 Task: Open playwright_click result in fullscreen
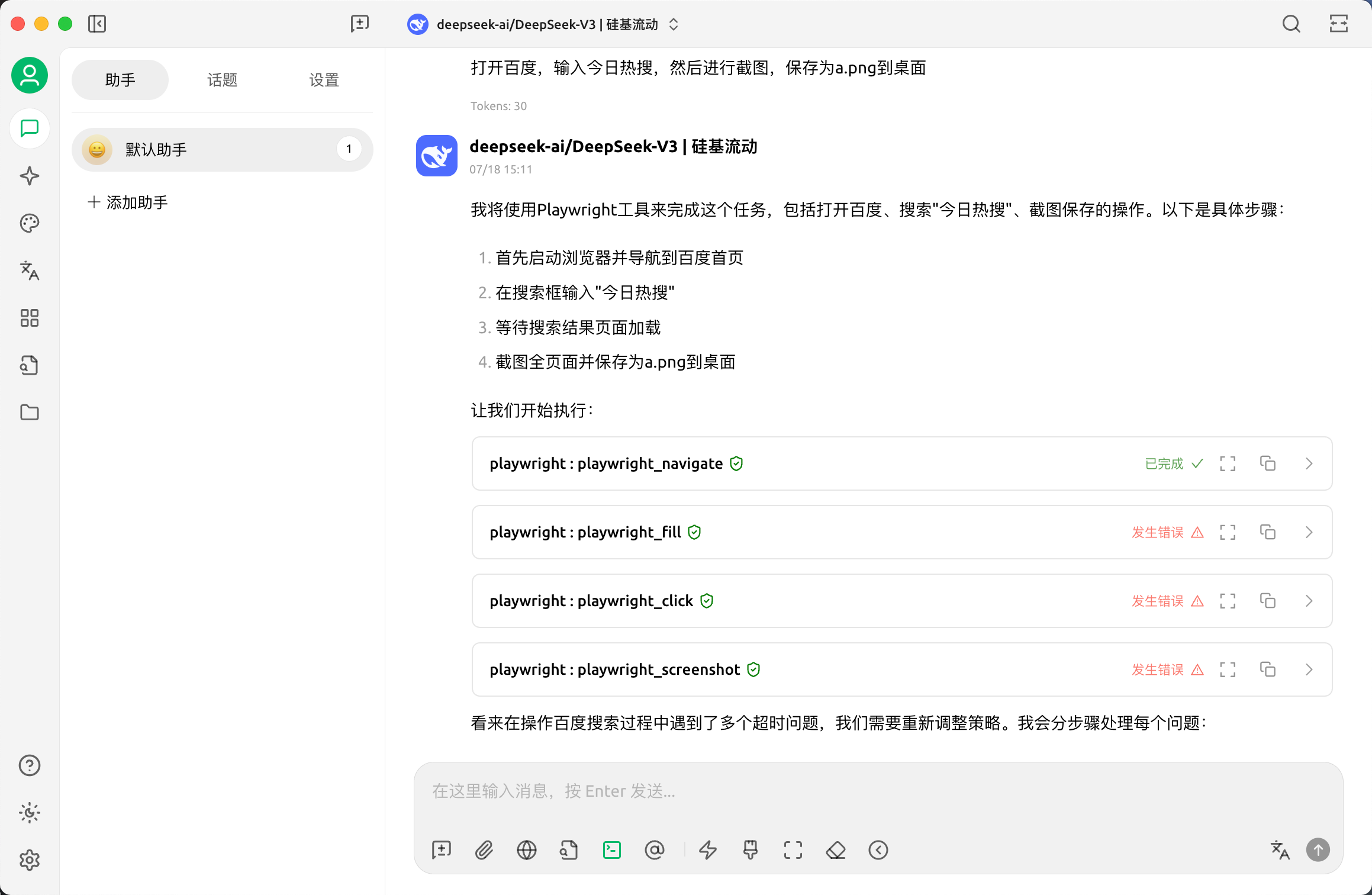(x=1228, y=601)
